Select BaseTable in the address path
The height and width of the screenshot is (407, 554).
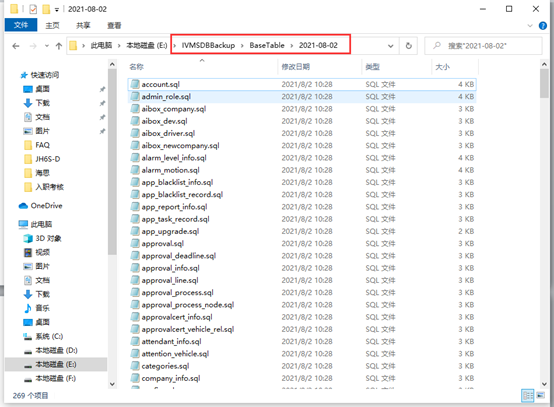click(x=267, y=45)
